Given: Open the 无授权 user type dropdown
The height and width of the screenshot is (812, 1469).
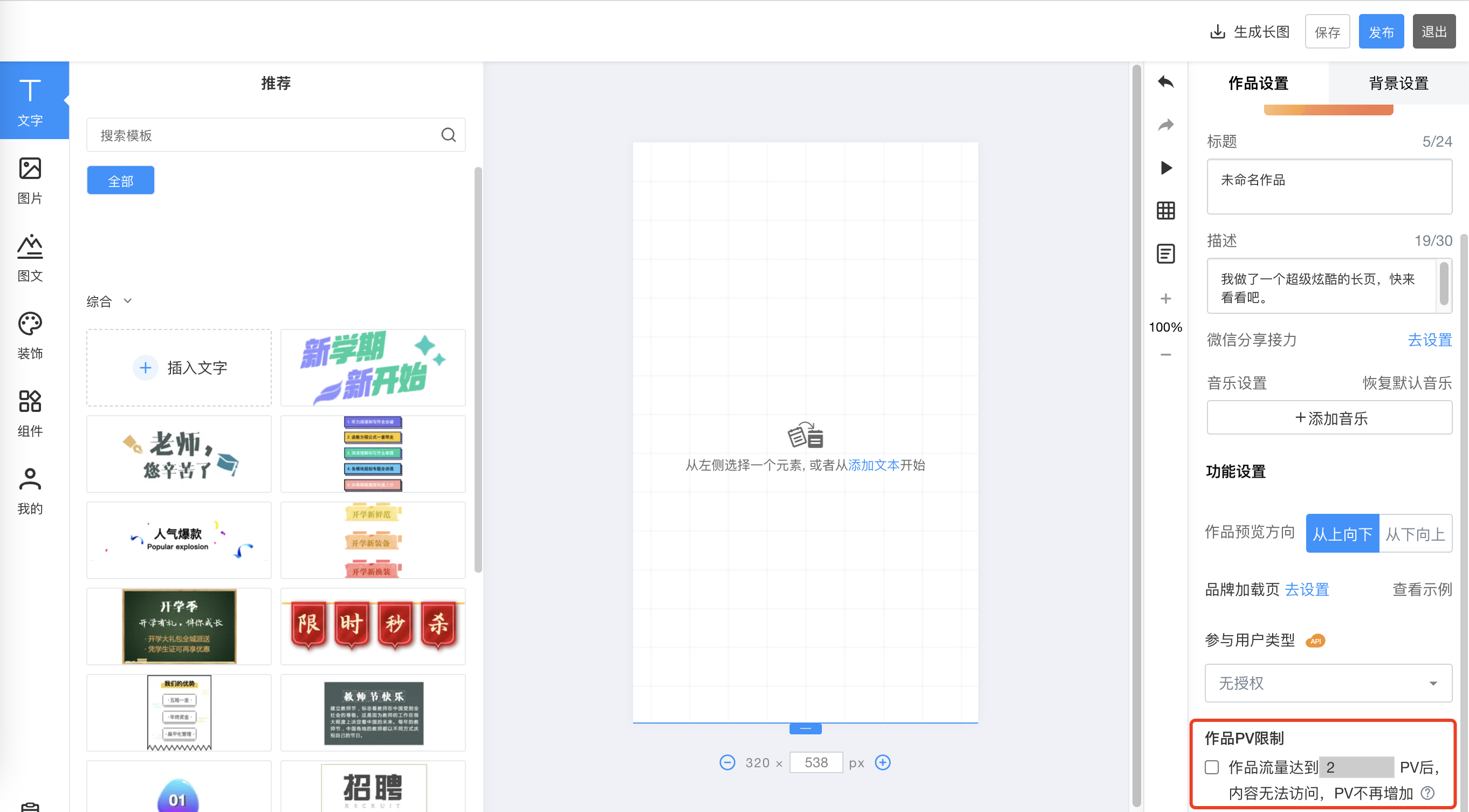Looking at the screenshot, I should pos(1328,683).
